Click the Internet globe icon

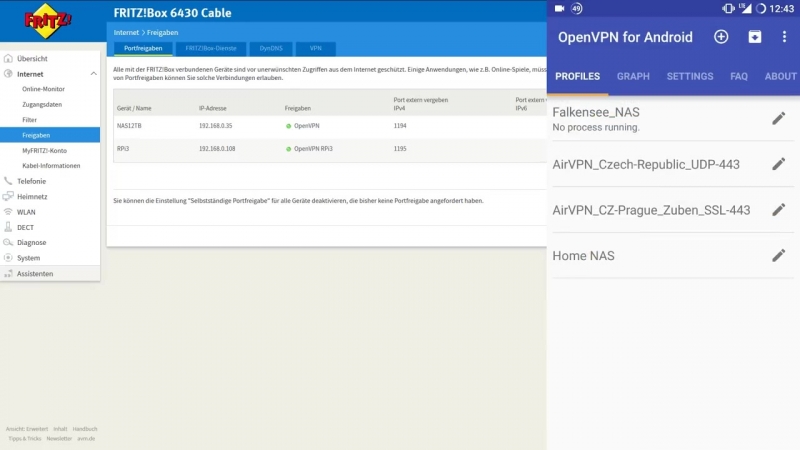tap(8, 73)
